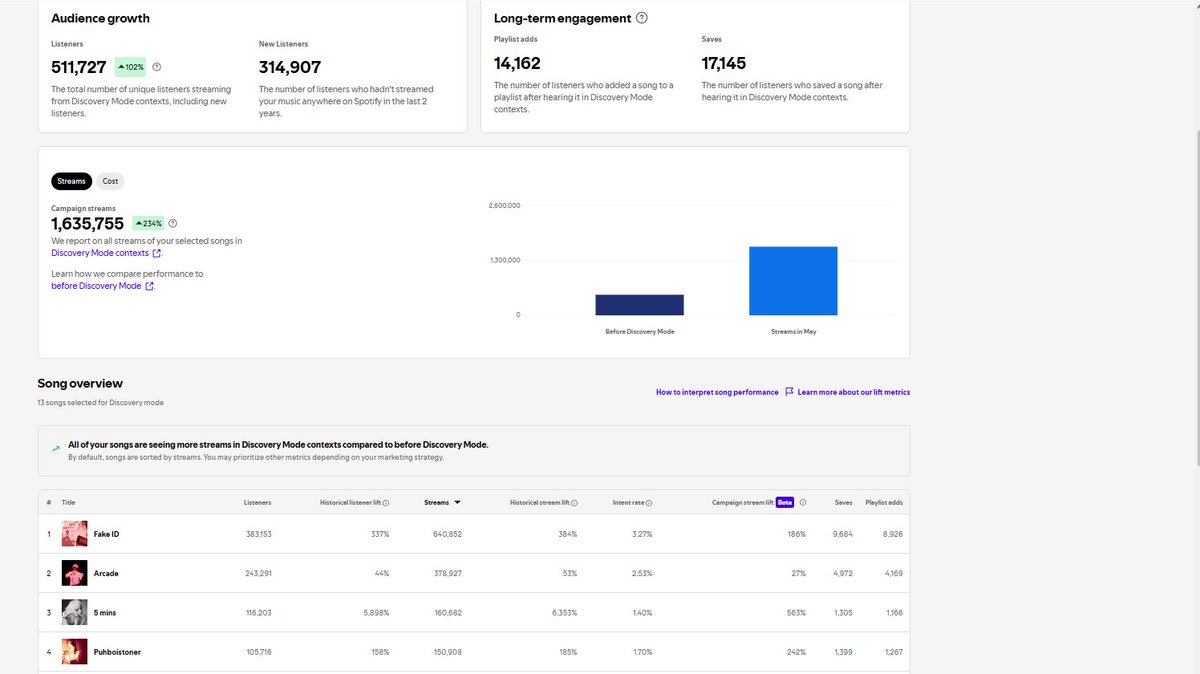Click 1,635,755 campaign streams value

pyautogui.click(x=88, y=224)
